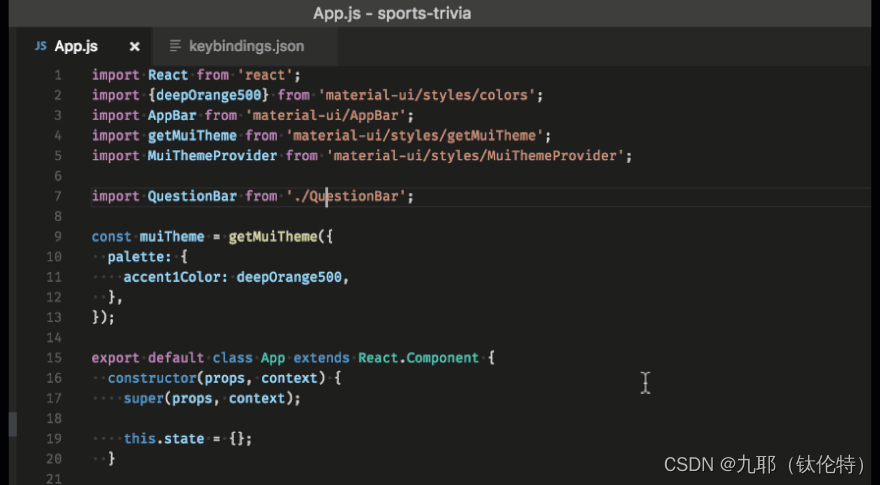Select line number 1 in the gutter
Image resolution: width=880 pixels, height=485 pixels.
[x=58, y=75]
